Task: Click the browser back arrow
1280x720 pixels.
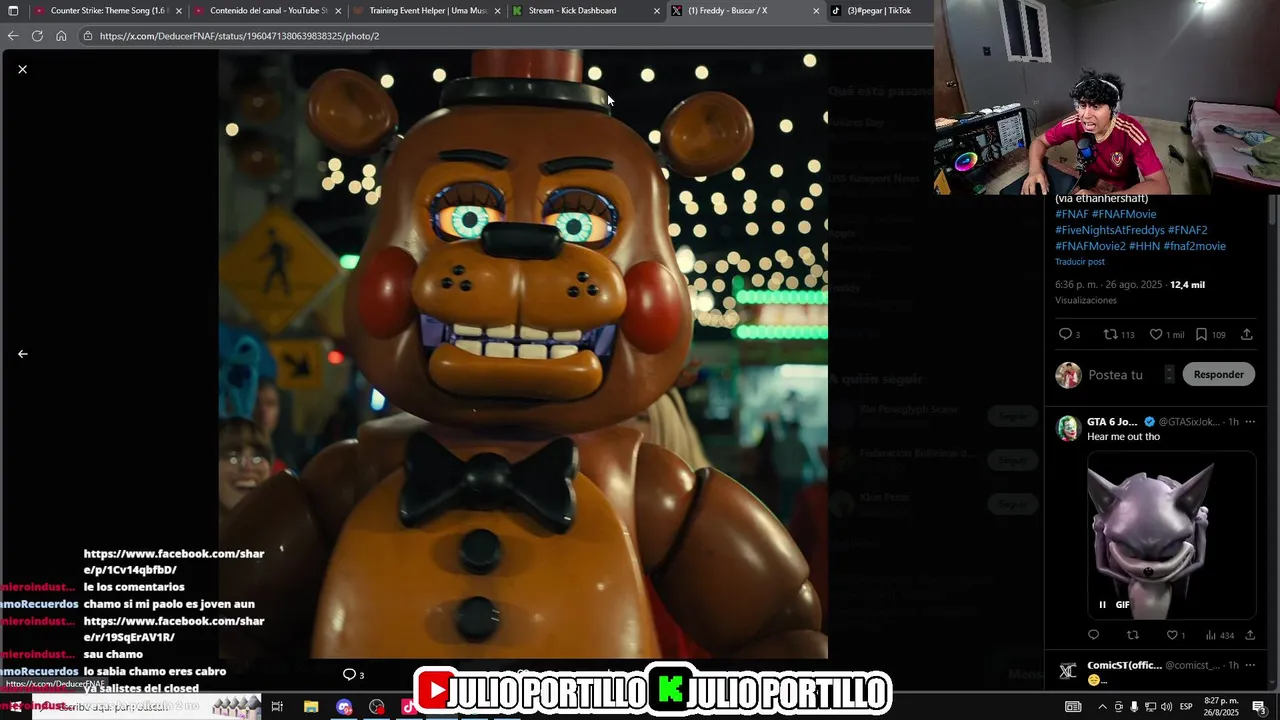Action: (x=12, y=36)
